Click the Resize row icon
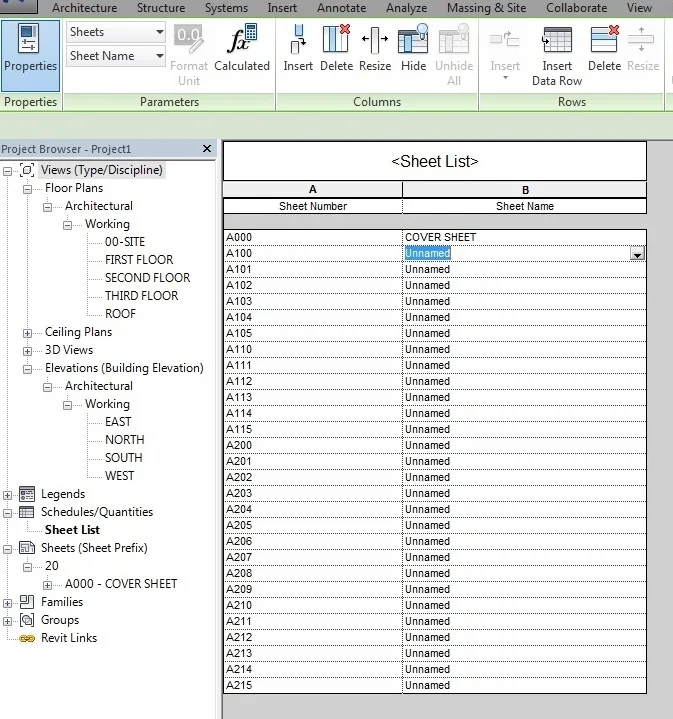The image size is (673, 719). (x=642, y=39)
